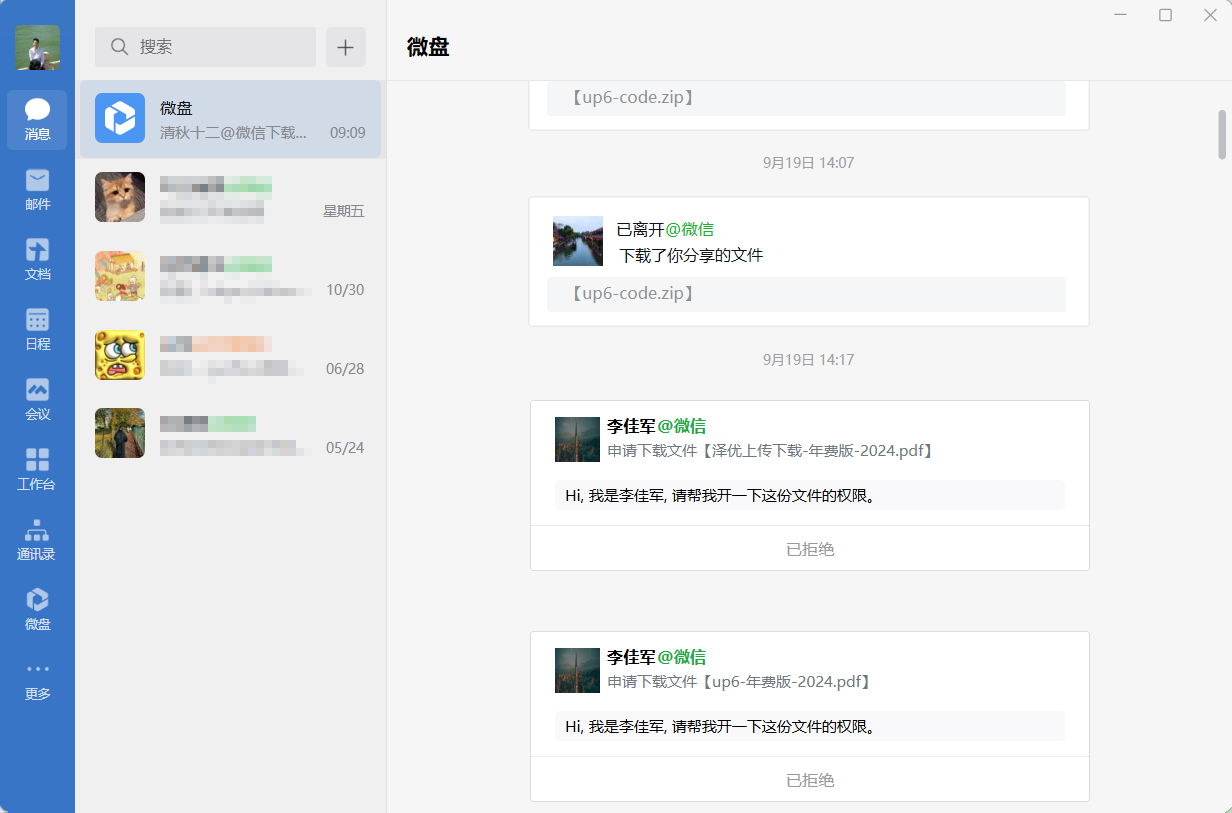Open the 【up6-code.zip】 file in 已离开 card
The height and width of the screenshot is (813, 1232).
pos(806,294)
